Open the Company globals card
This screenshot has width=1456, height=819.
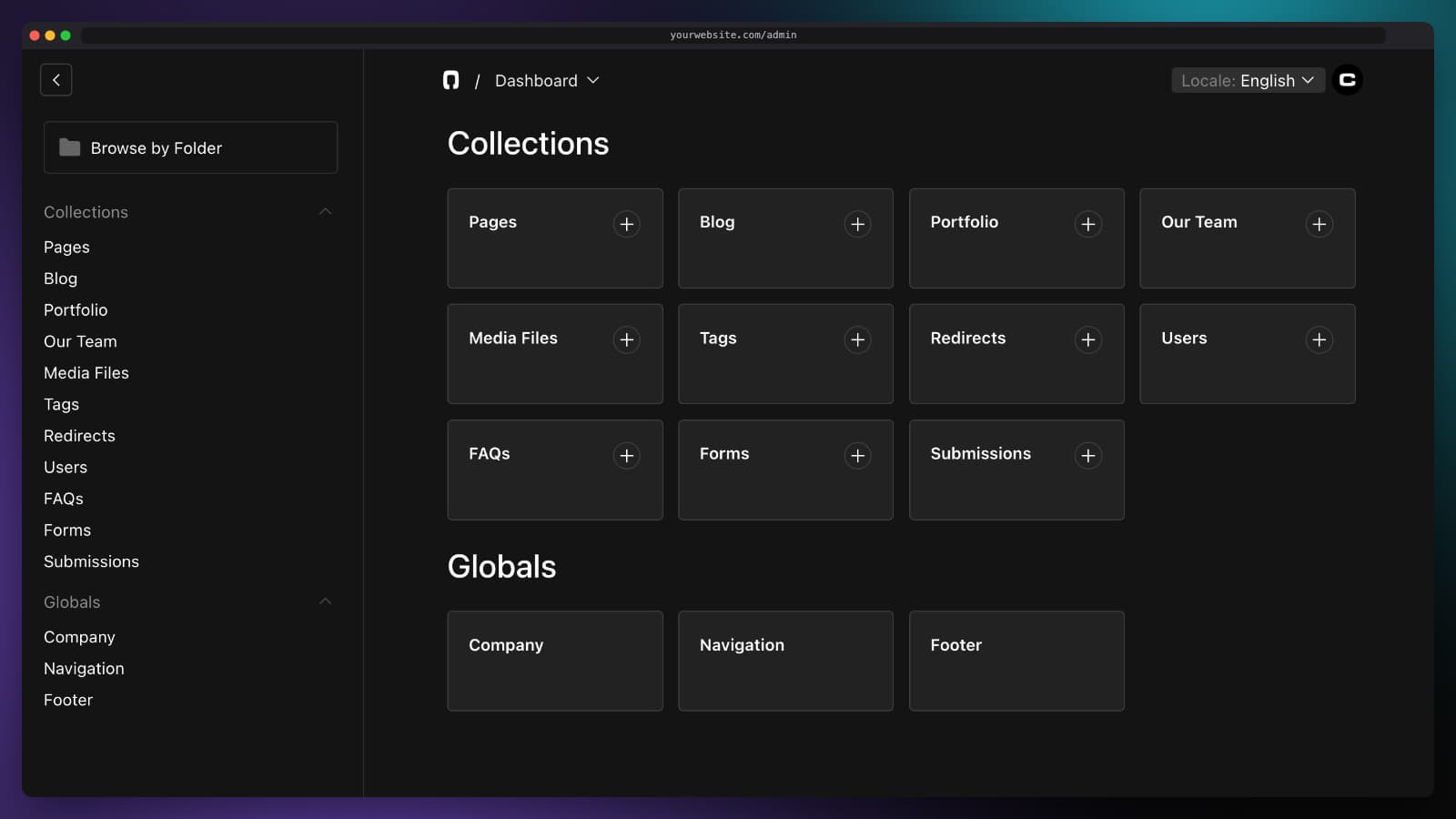(x=555, y=661)
